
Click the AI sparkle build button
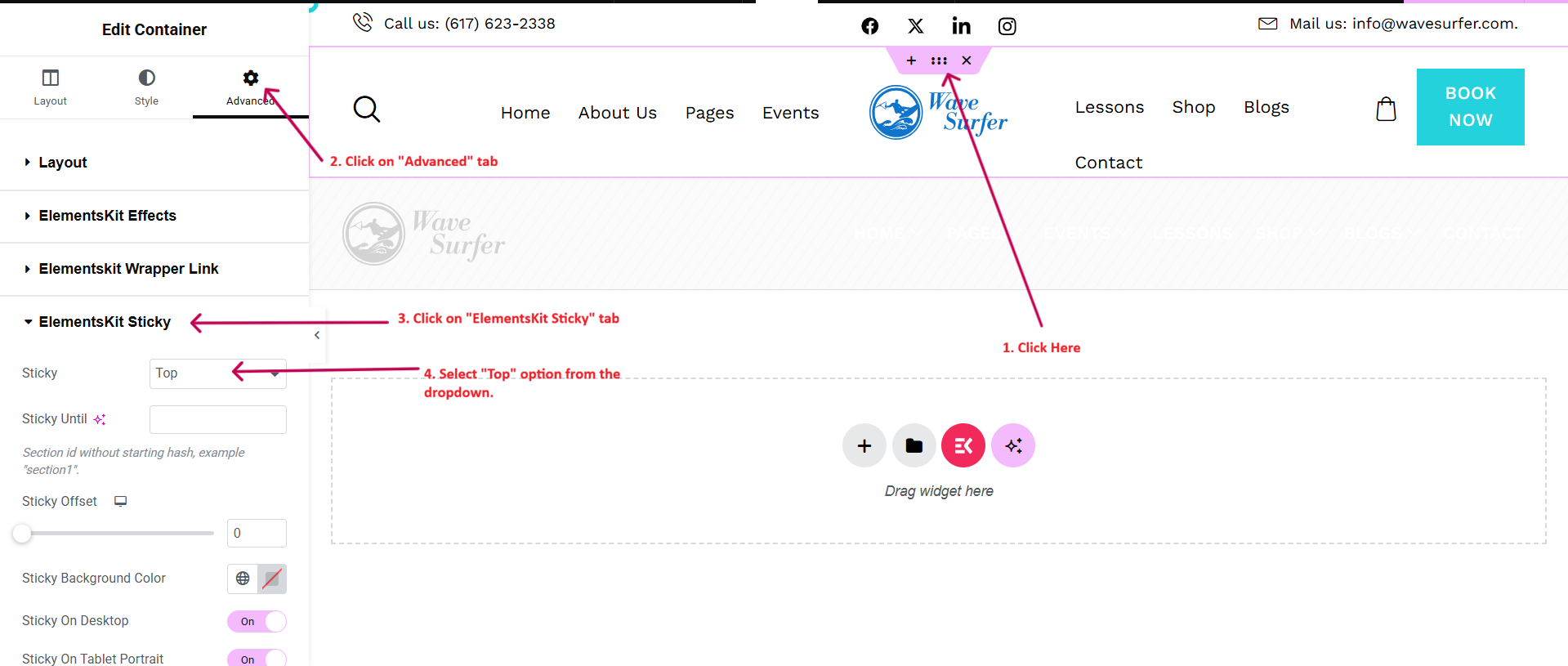(x=1013, y=445)
